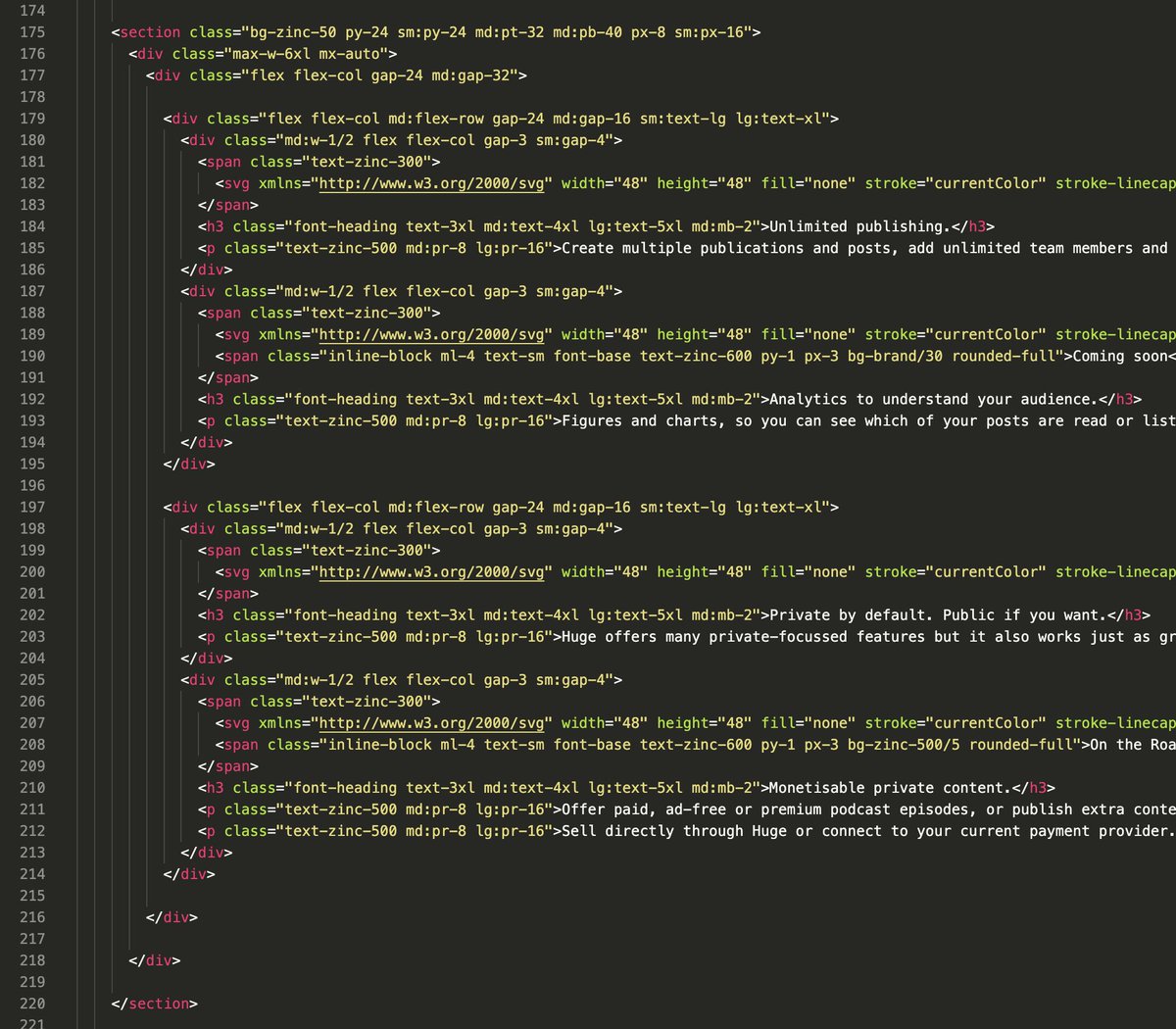Click the closing h3 tag on line 210
The image size is (1176, 1029).
coord(1034,788)
